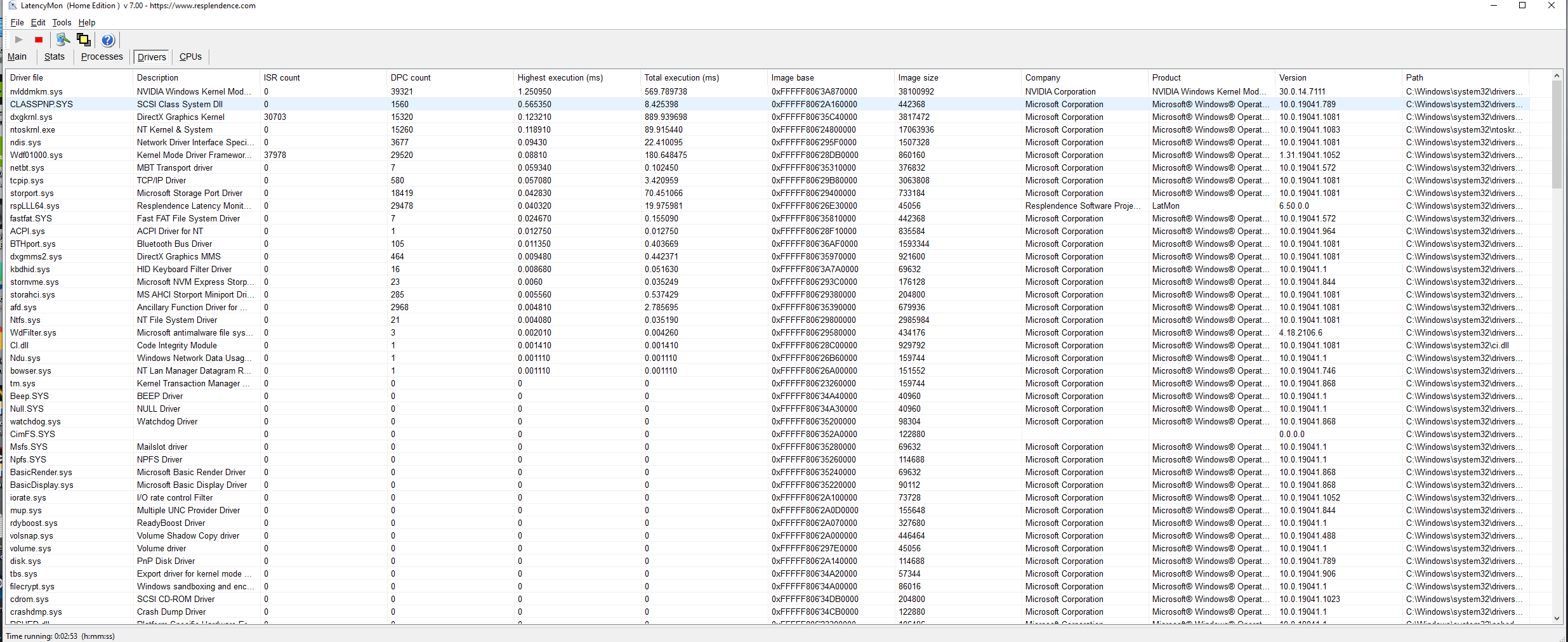Sort by the Driver file column header

[69, 77]
